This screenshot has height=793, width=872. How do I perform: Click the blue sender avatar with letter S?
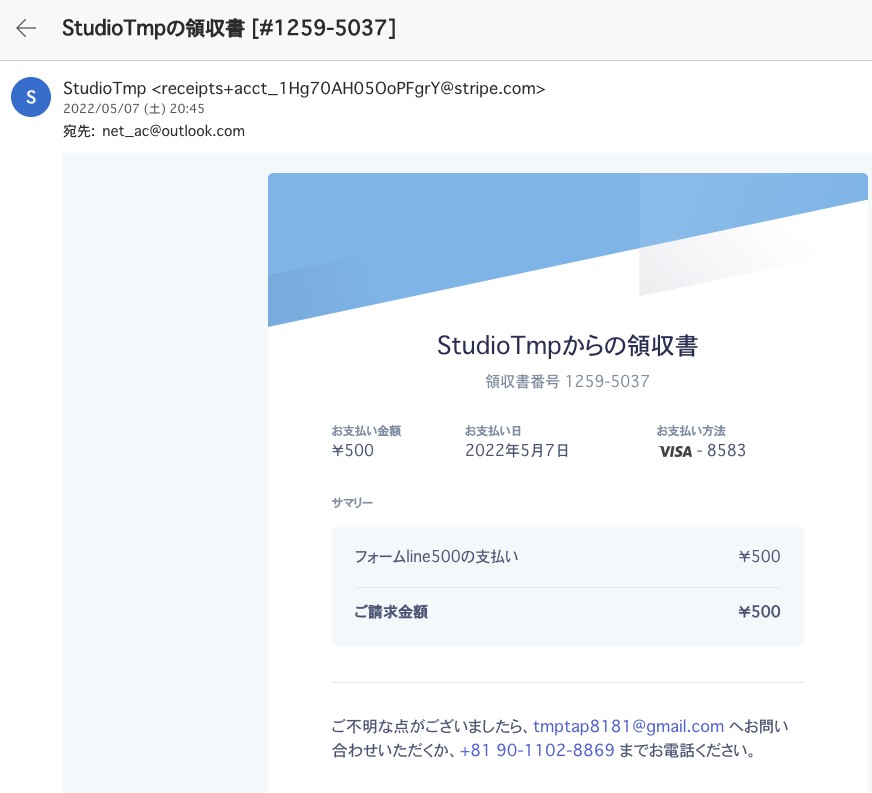[31, 97]
